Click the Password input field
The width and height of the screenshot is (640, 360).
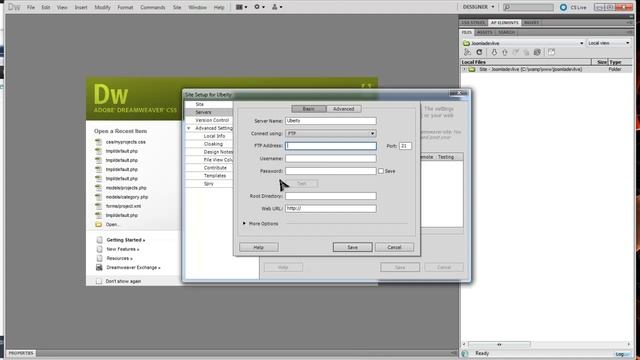(331, 171)
